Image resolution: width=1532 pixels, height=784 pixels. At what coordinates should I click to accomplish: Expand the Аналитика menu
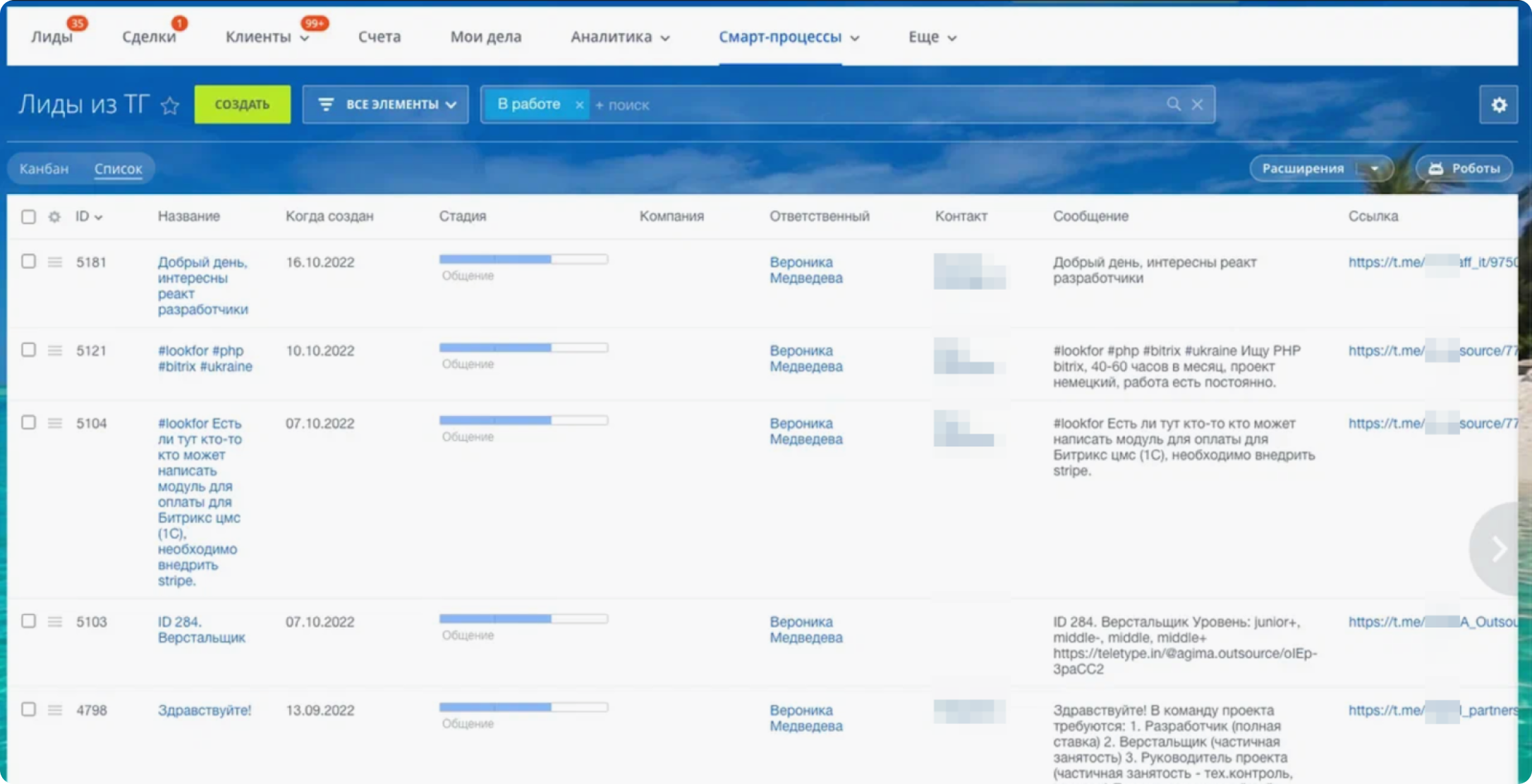pyautogui.click(x=619, y=37)
